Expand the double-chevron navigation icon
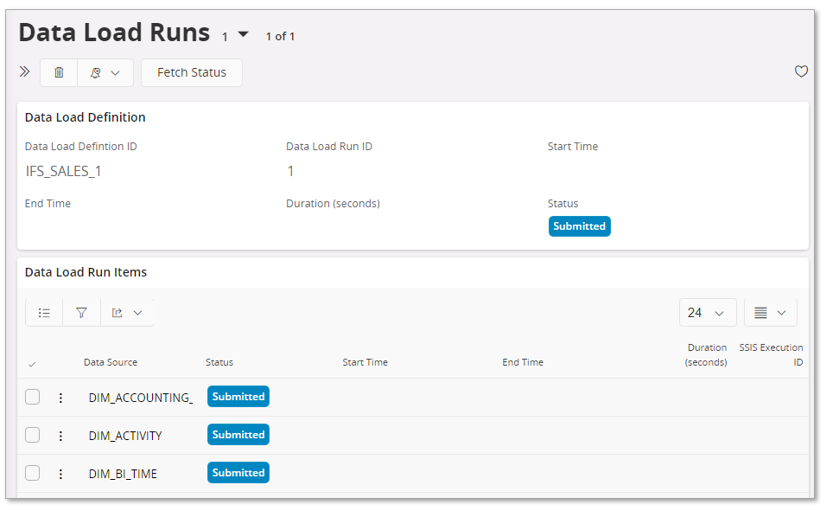The height and width of the screenshot is (514, 824). (x=25, y=72)
